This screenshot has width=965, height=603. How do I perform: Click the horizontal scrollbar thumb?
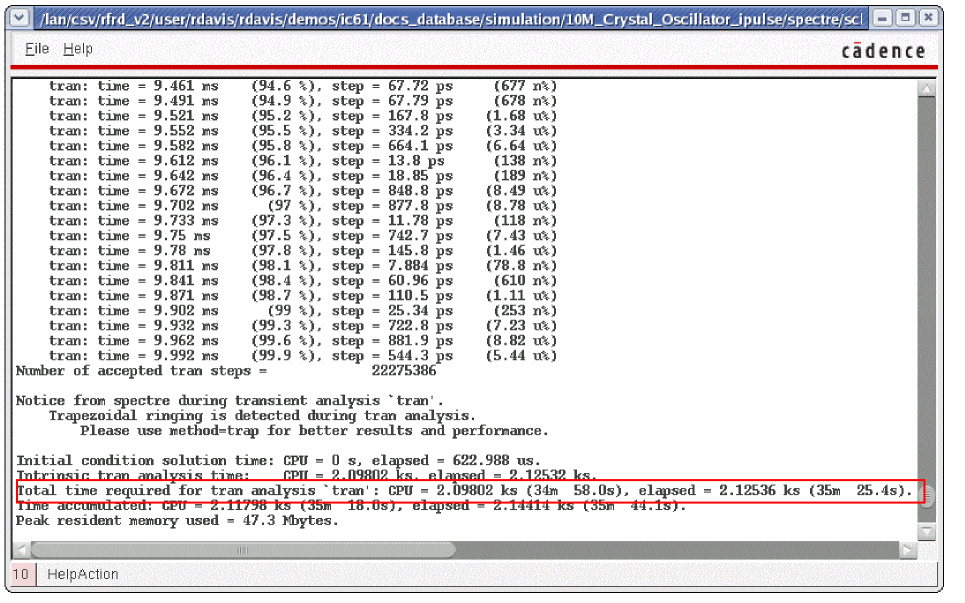[244, 549]
